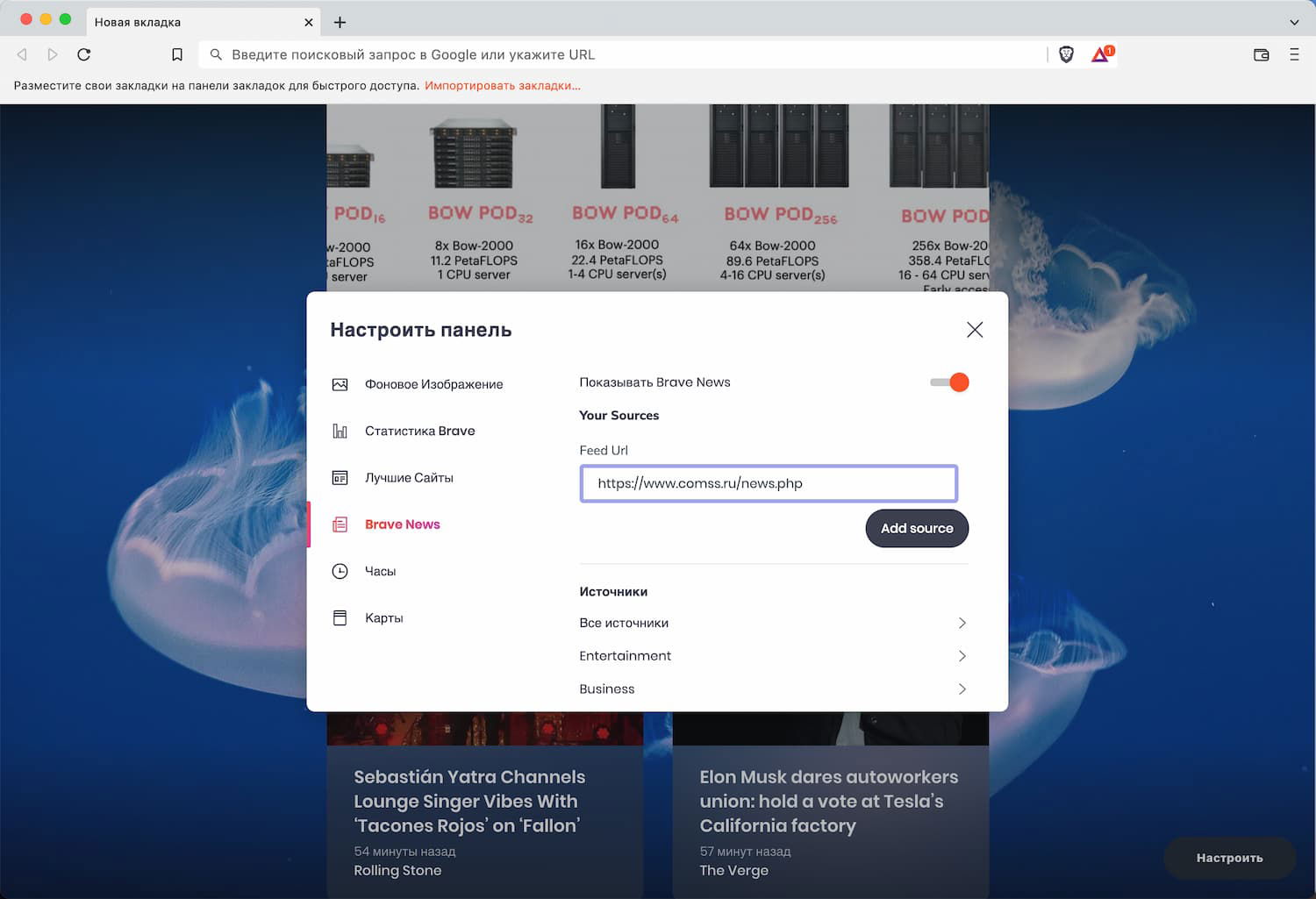Close the 'Новая вкладка' tab
This screenshot has height=899, width=1316.
(x=309, y=22)
